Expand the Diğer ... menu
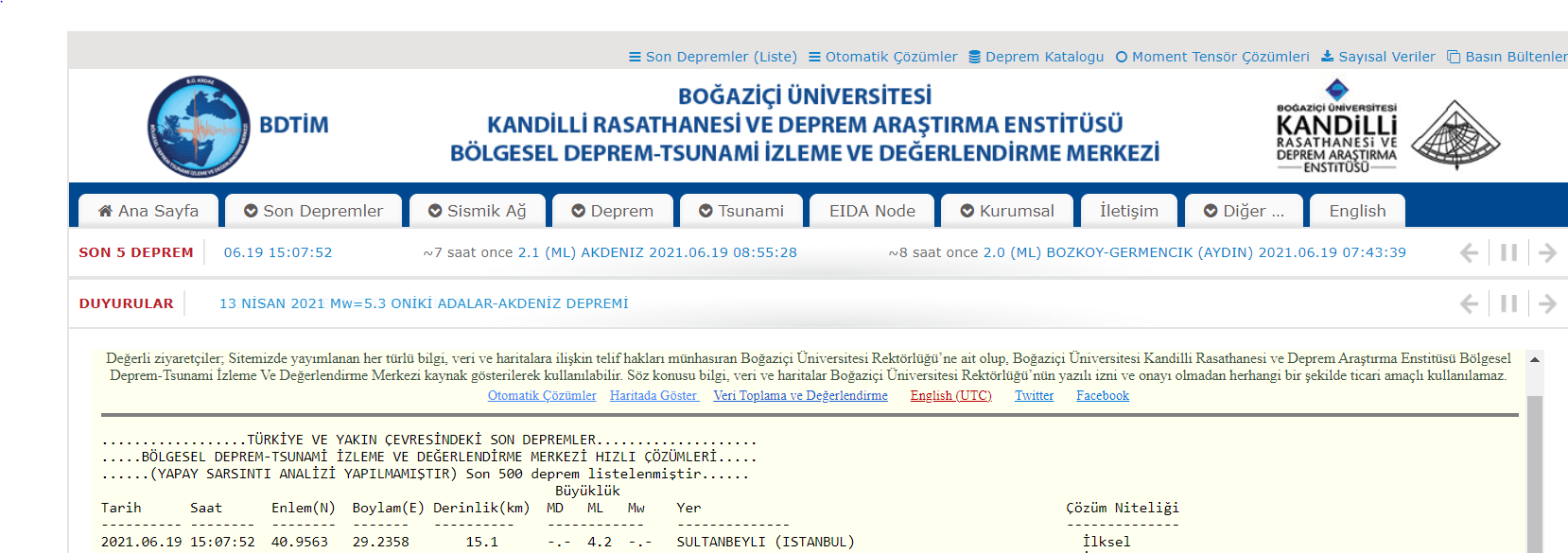Viewport: 1568px width, 553px height. 1244,211
